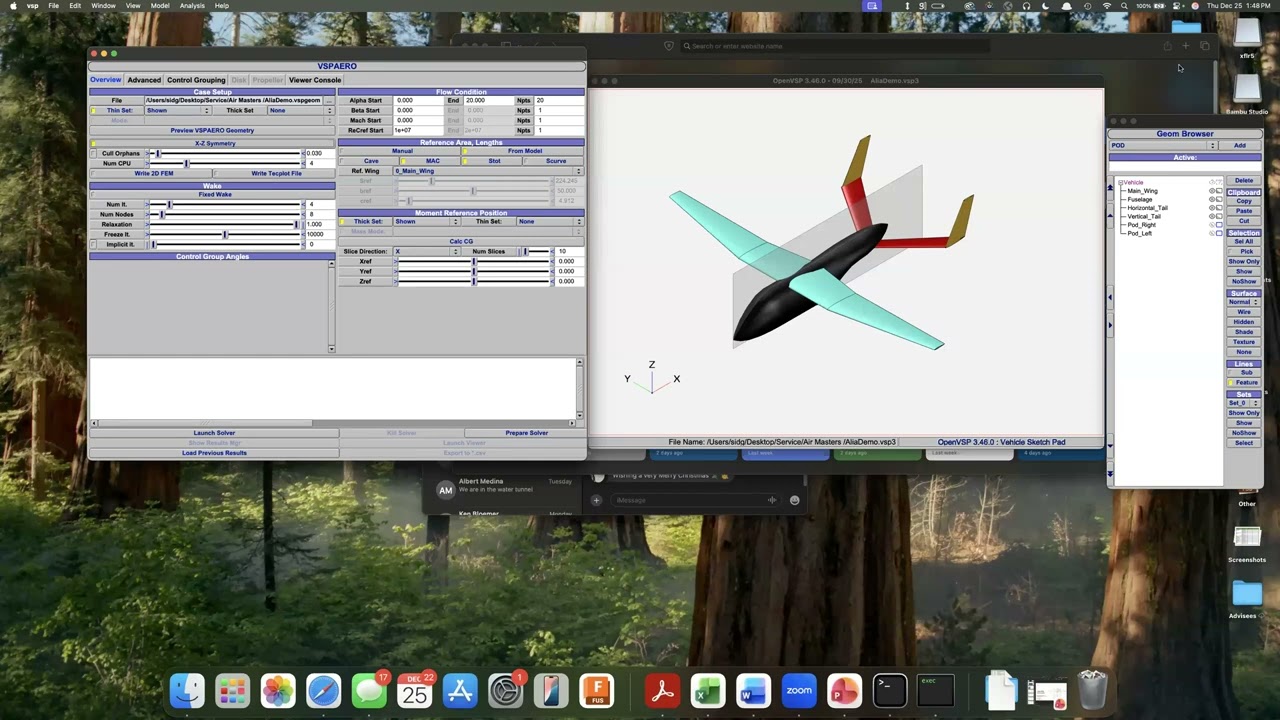Toggle Feature lines in Geom Browser
Viewport: 1280px width, 720px height.
pyautogui.click(x=1244, y=383)
